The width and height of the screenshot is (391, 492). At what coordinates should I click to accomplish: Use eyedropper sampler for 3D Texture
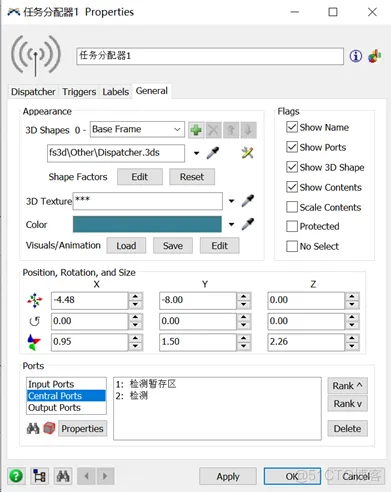[248, 201]
